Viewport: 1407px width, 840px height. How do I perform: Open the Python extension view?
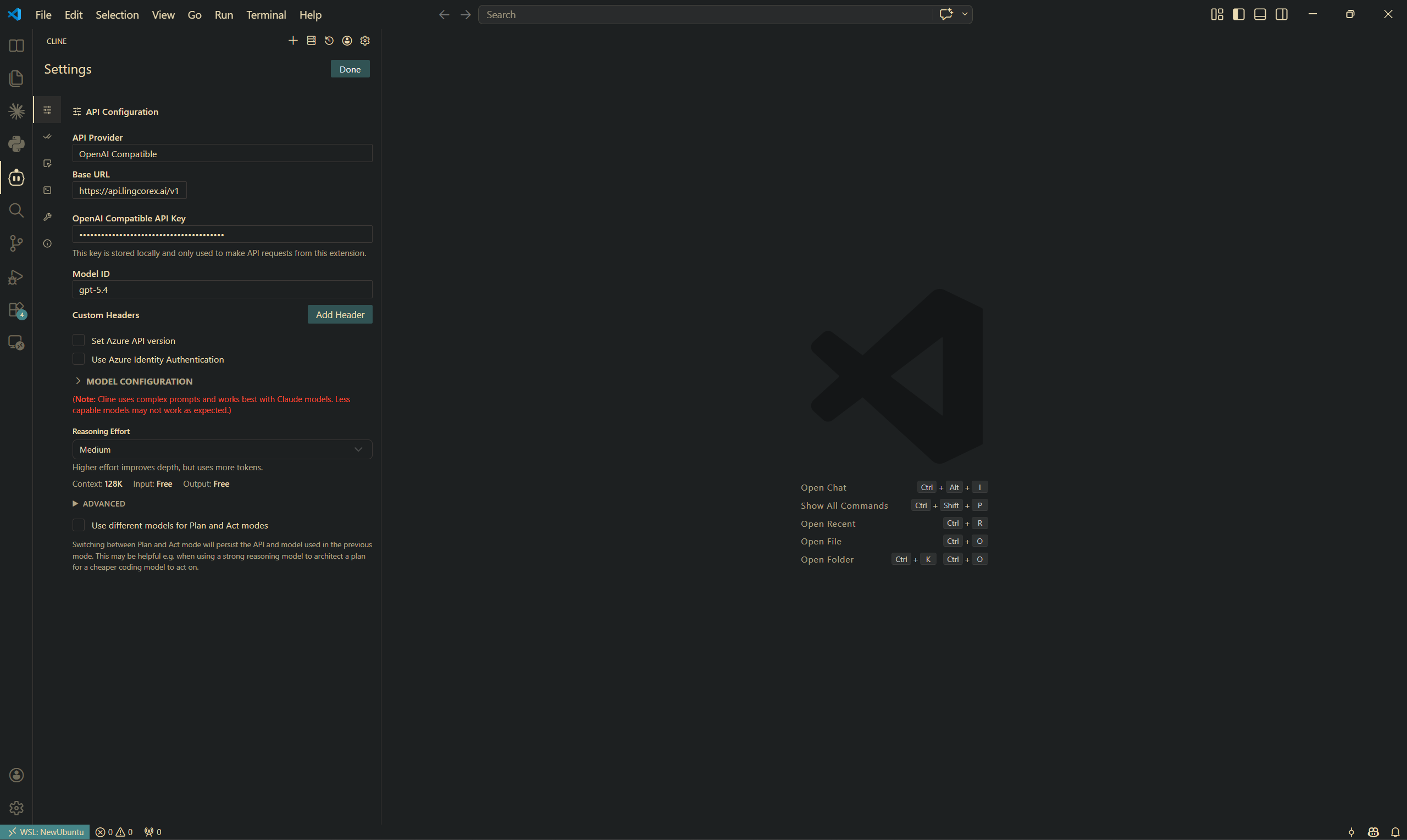(16, 144)
